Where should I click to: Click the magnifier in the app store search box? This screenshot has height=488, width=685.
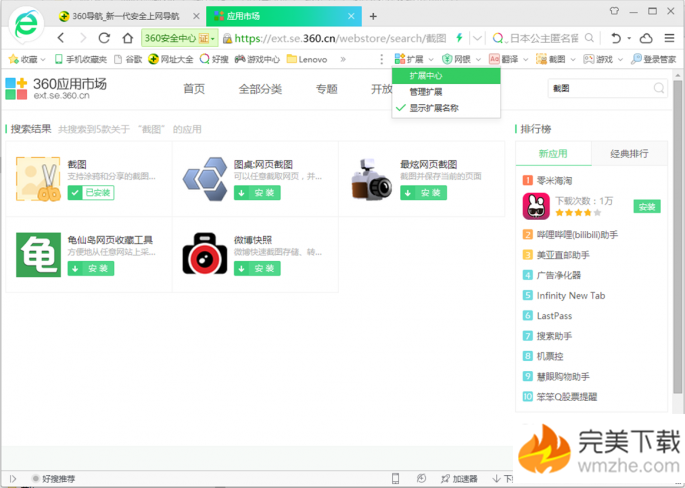[x=659, y=88]
